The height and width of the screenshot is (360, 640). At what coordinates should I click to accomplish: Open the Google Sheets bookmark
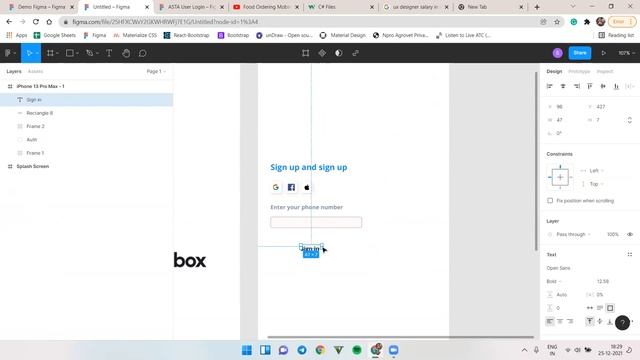tap(55, 36)
